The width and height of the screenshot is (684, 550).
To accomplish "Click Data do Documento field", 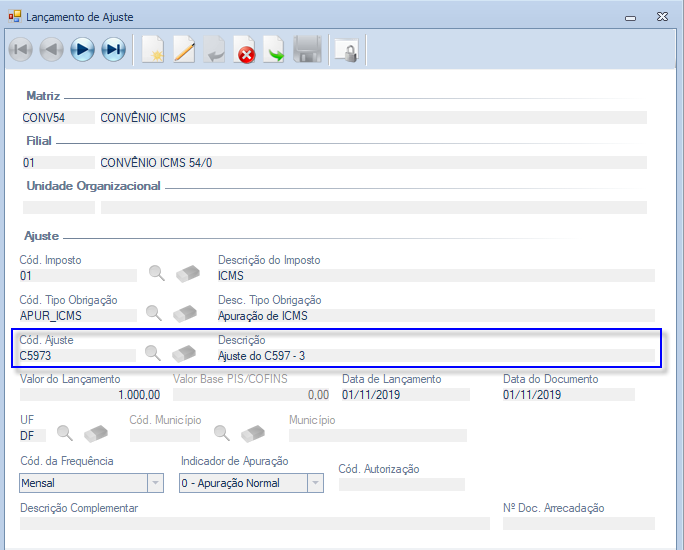I will pos(569,395).
